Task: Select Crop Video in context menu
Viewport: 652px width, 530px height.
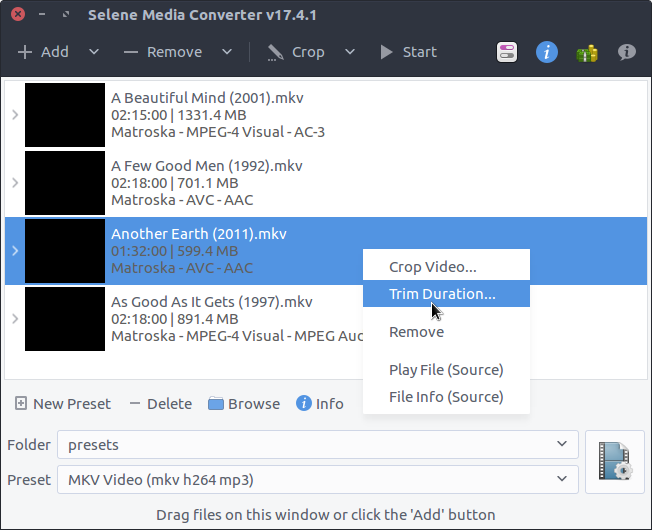Action: (x=432, y=267)
